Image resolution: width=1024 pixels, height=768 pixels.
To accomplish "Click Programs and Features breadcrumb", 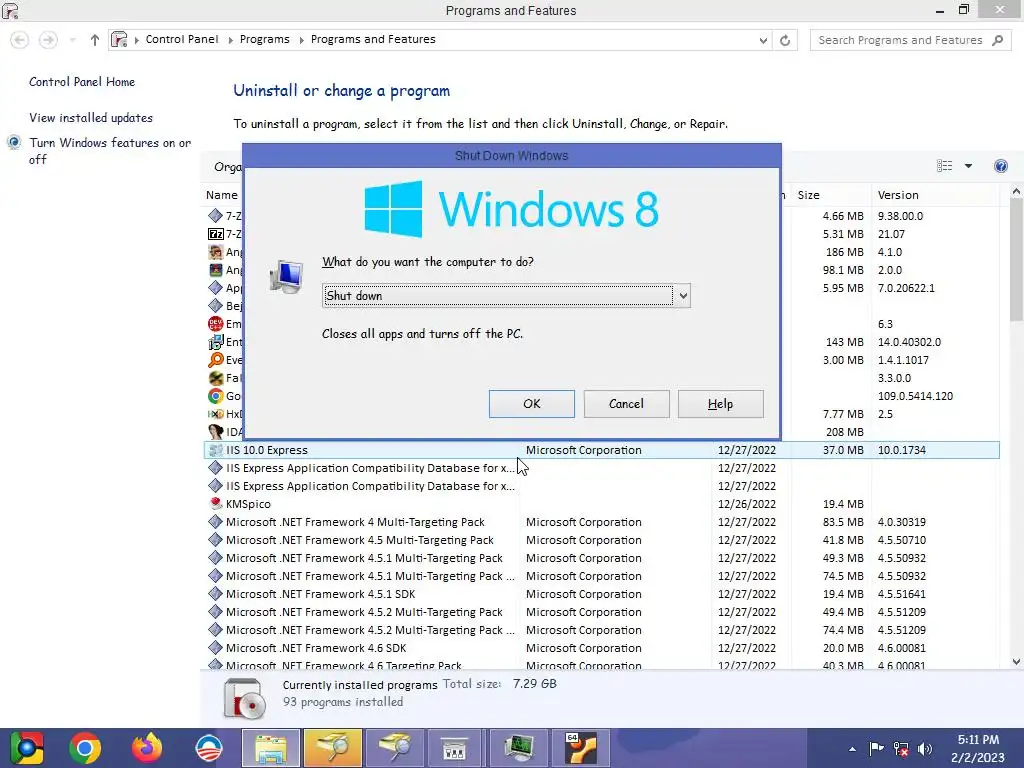I will tap(373, 39).
